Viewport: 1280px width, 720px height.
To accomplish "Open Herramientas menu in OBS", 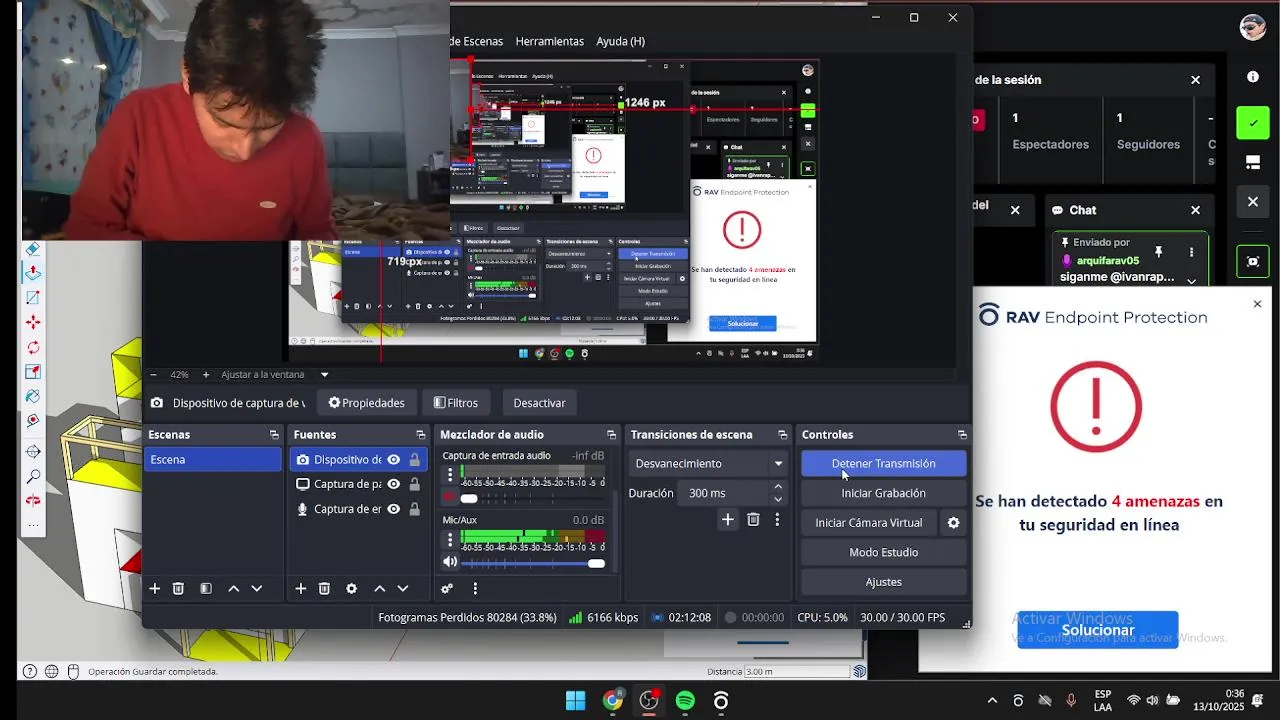I will pos(549,41).
